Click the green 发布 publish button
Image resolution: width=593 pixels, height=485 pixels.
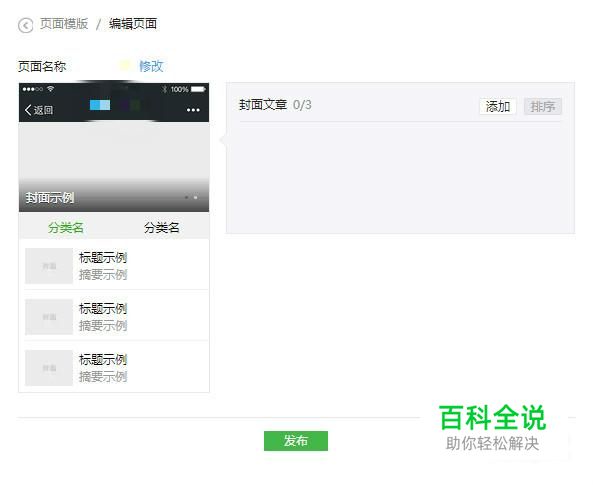pos(296,441)
